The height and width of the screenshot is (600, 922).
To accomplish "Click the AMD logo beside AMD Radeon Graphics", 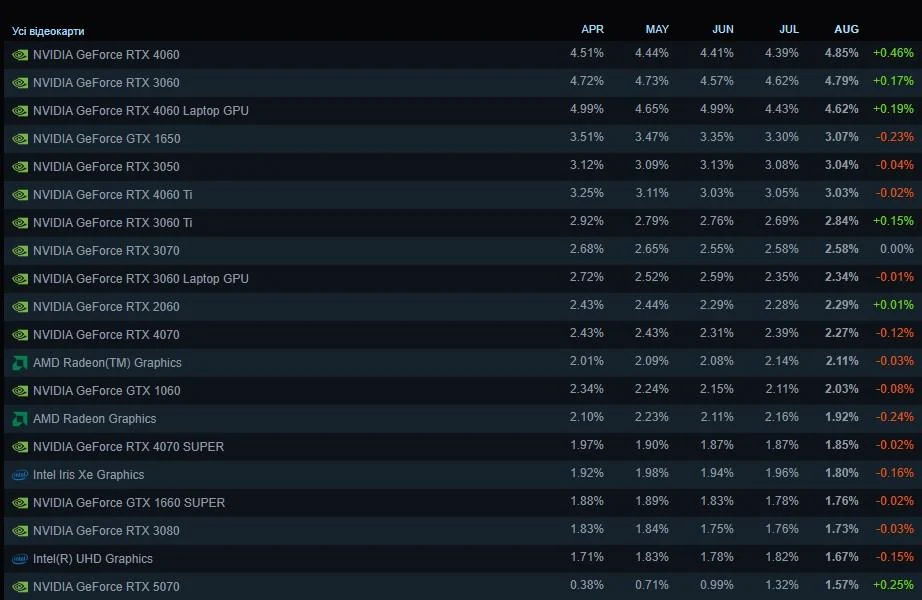I will tap(20, 419).
